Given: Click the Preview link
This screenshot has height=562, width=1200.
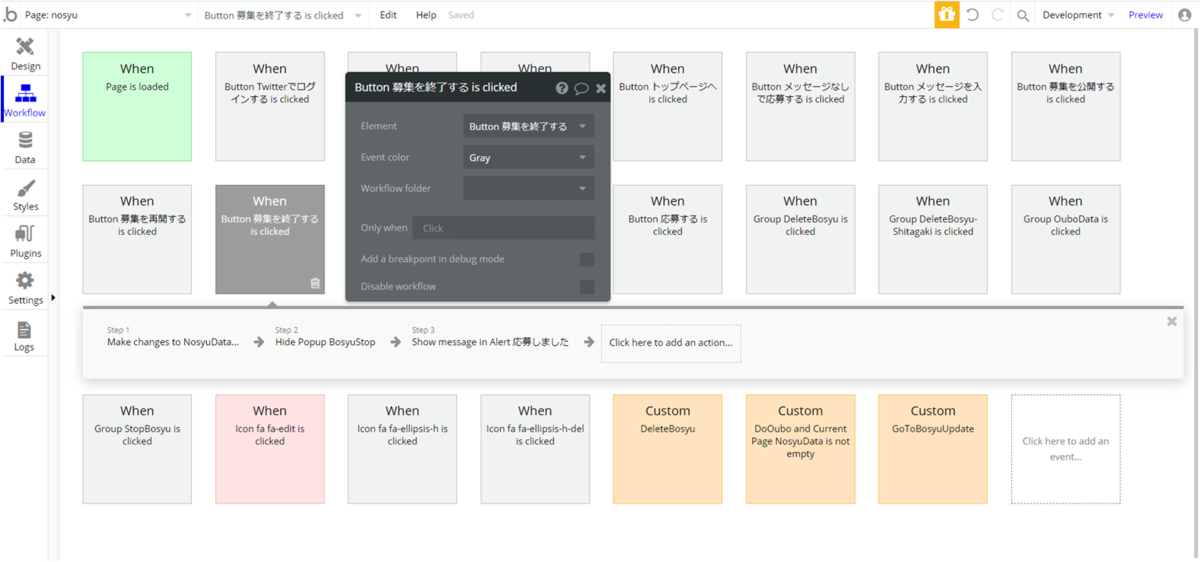Looking at the screenshot, I should point(1146,15).
